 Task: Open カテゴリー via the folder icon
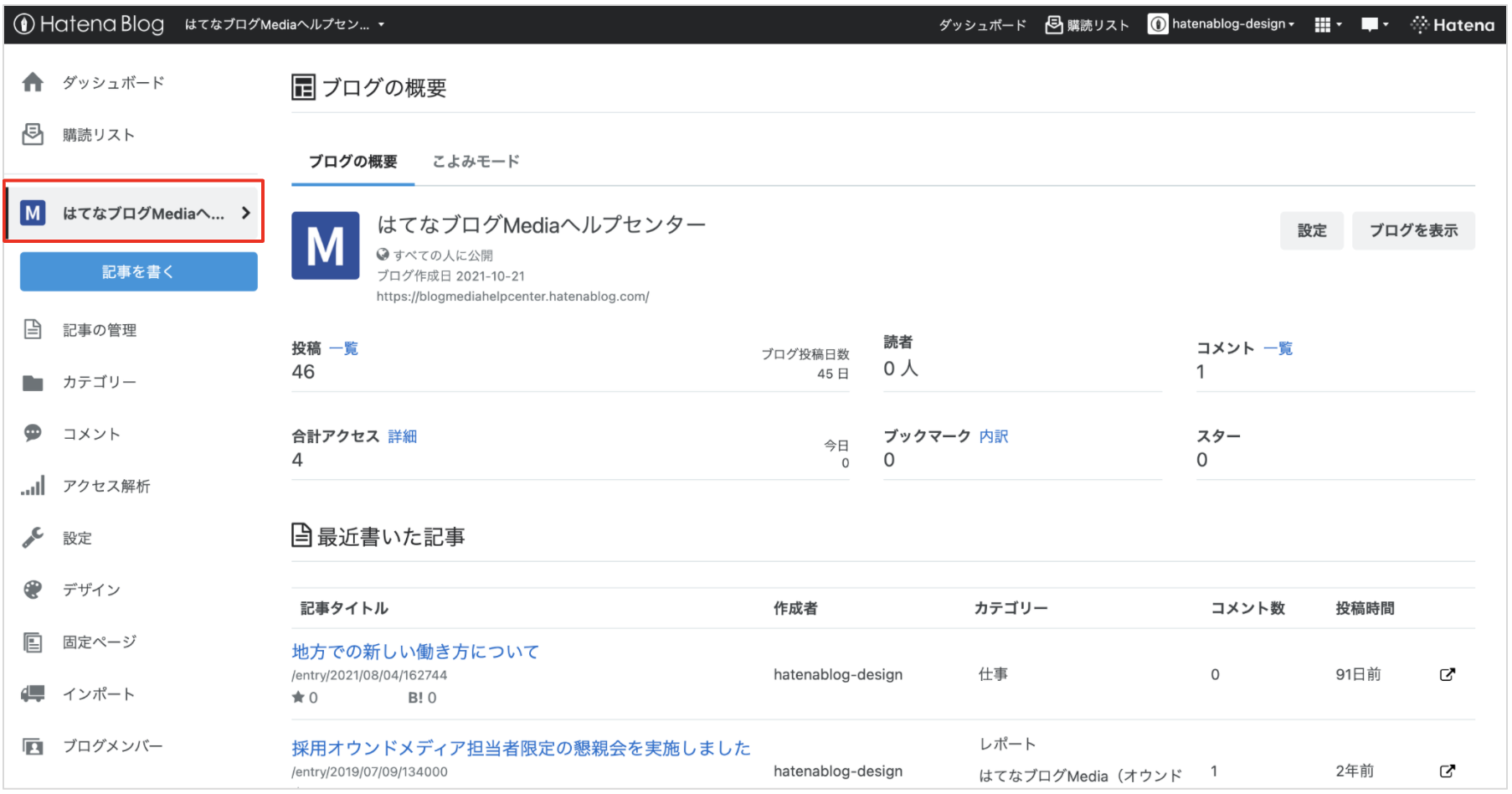pyautogui.click(x=33, y=381)
